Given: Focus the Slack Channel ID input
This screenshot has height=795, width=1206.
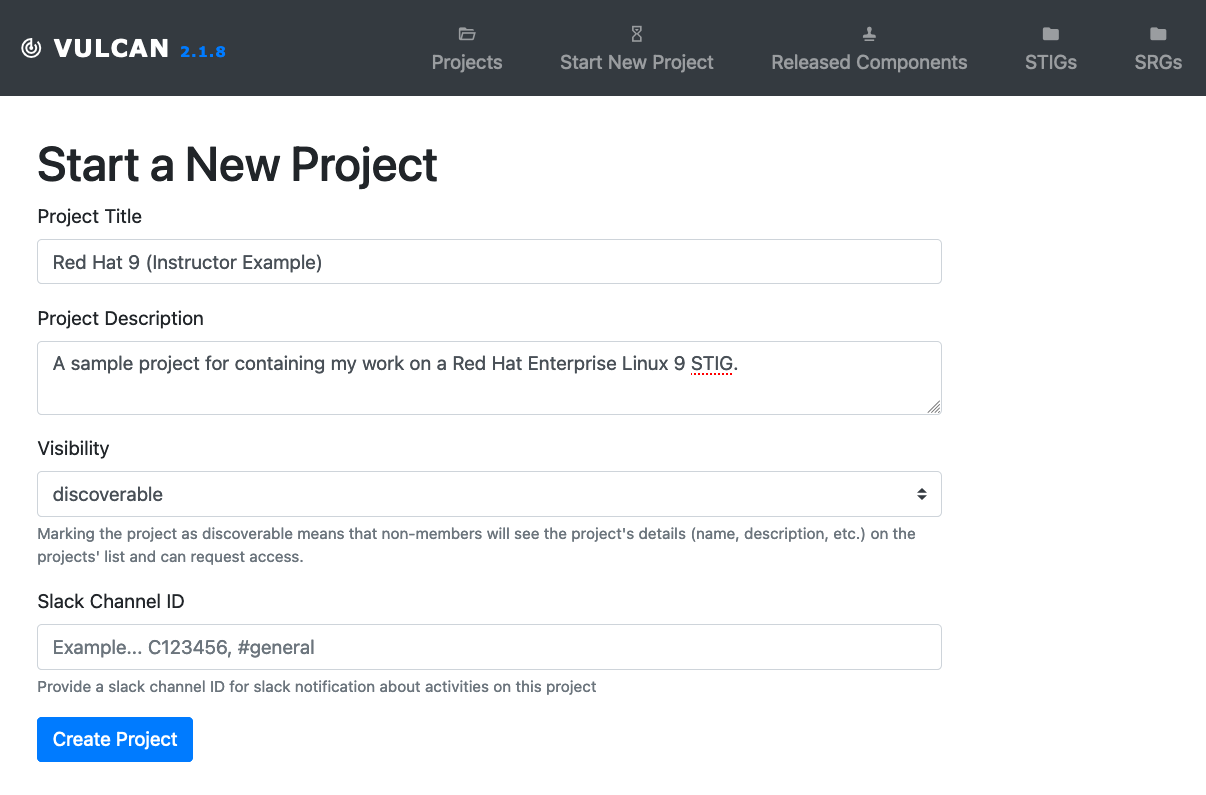Looking at the screenshot, I should point(489,647).
